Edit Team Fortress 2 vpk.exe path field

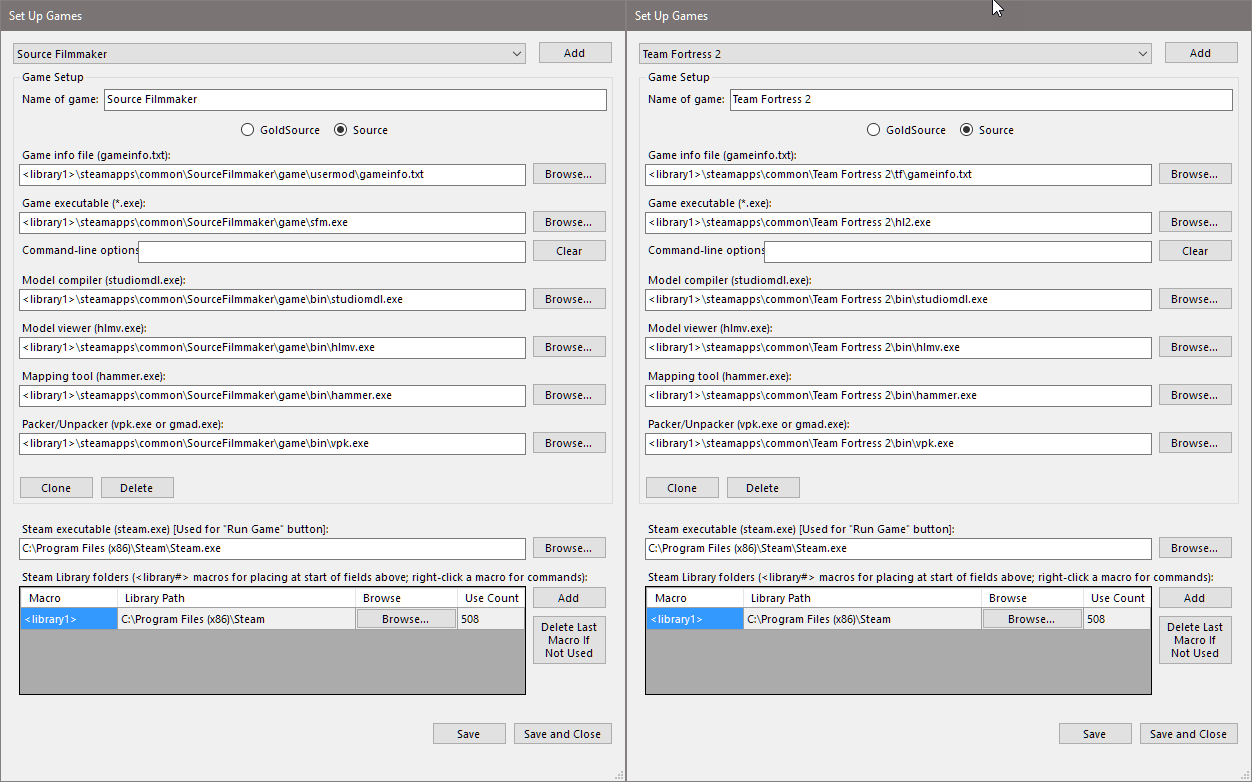pyautogui.click(x=898, y=443)
